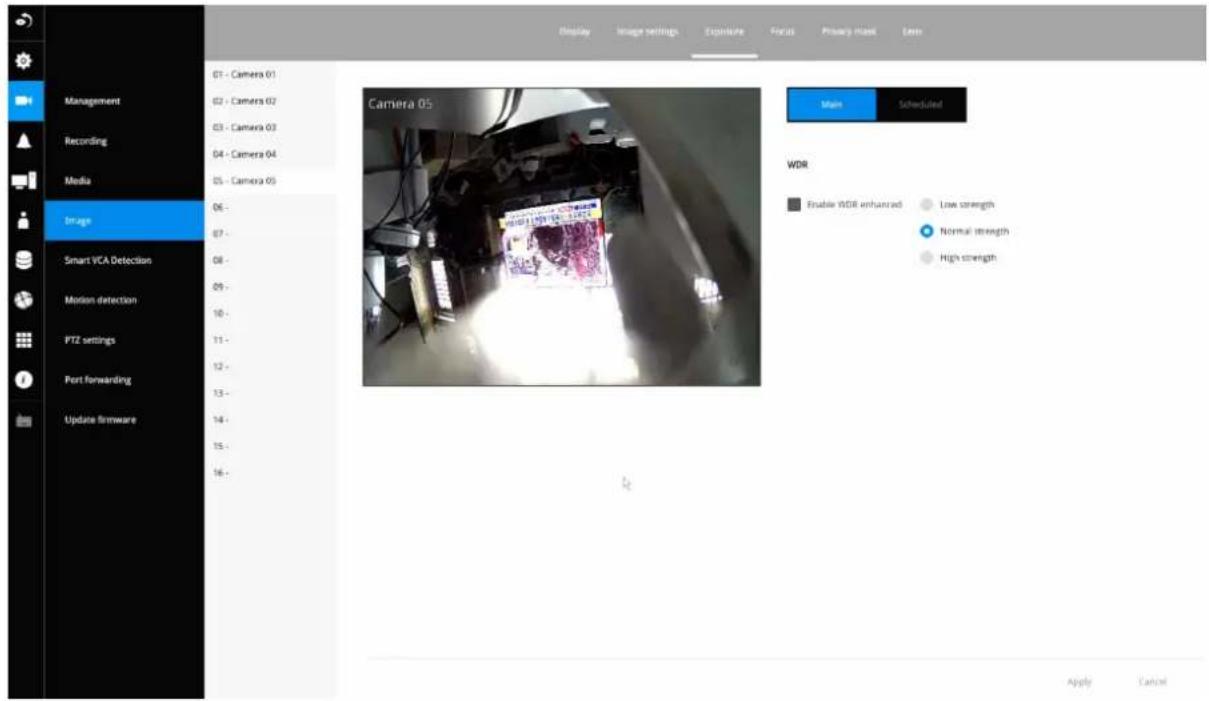This screenshot has width=1209, height=701.
Task: Click the Camera 05 live preview
Action: point(561,237)
